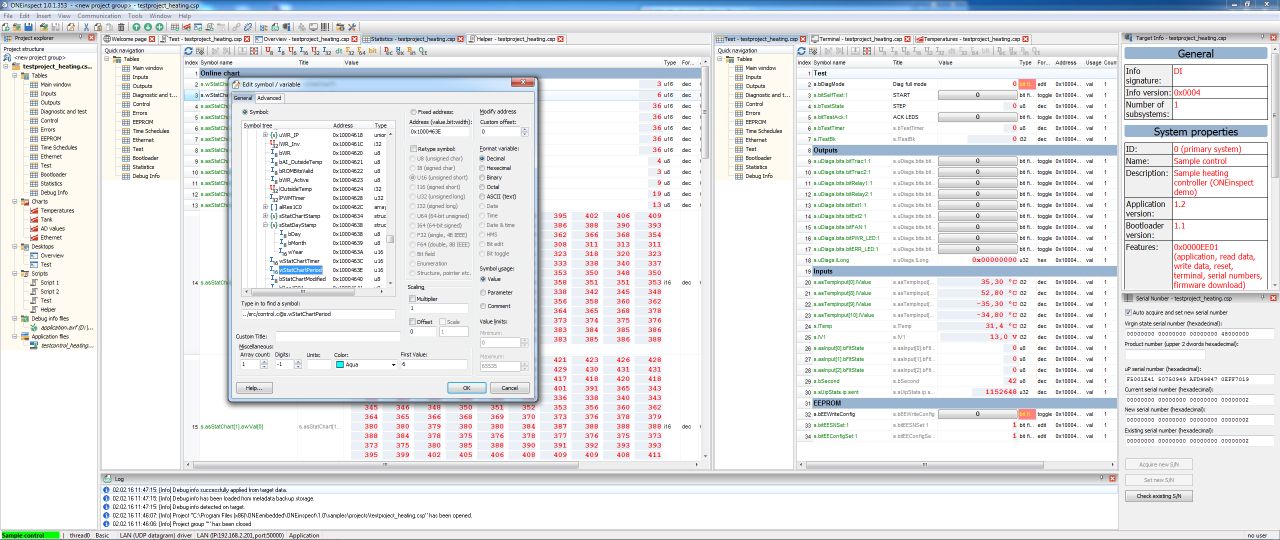
Task: Click the monitor icon in the main toolbar
Action: click(x=313, y=27)
